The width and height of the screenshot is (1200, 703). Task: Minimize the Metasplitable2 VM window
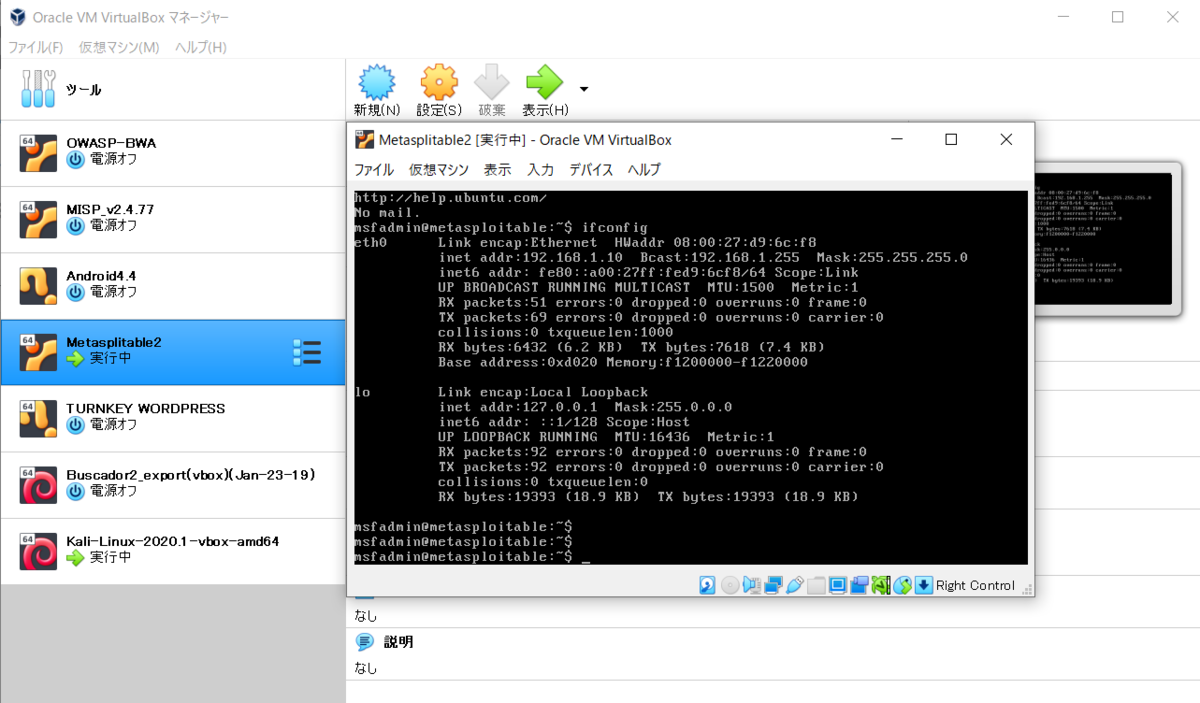tap(897, 139)
